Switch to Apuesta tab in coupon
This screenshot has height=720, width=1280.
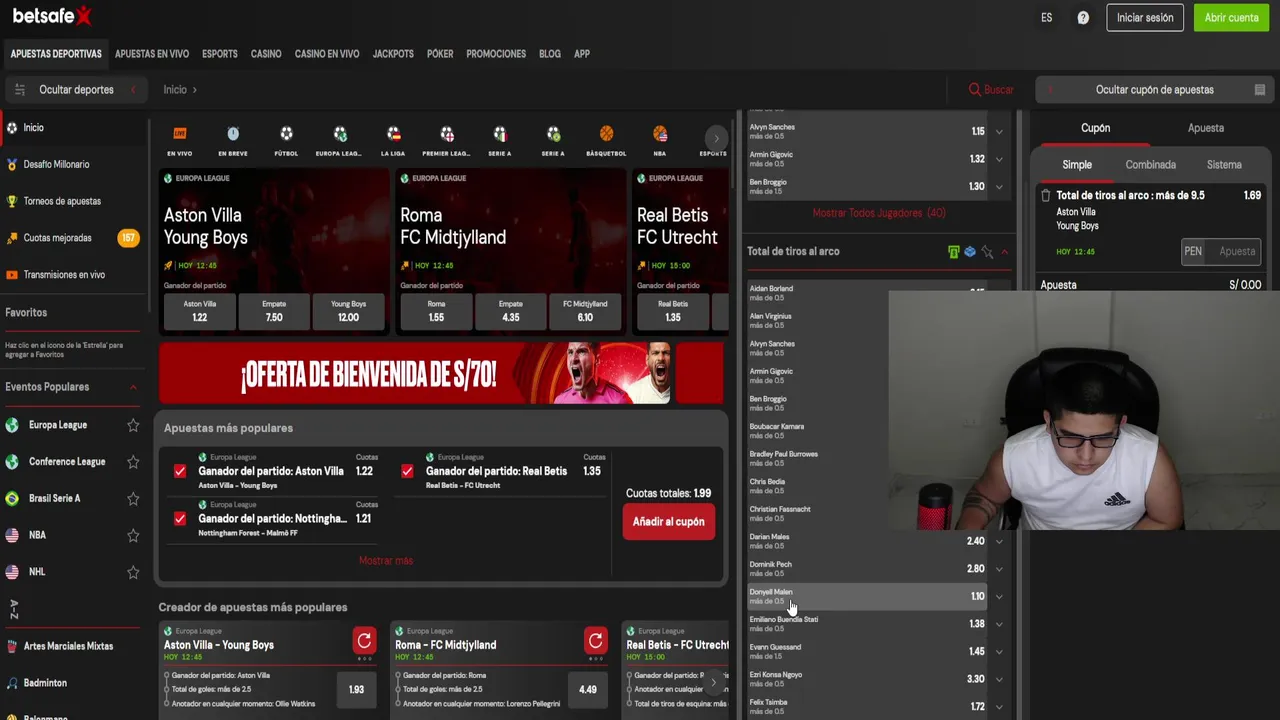tap(1205, 128)
